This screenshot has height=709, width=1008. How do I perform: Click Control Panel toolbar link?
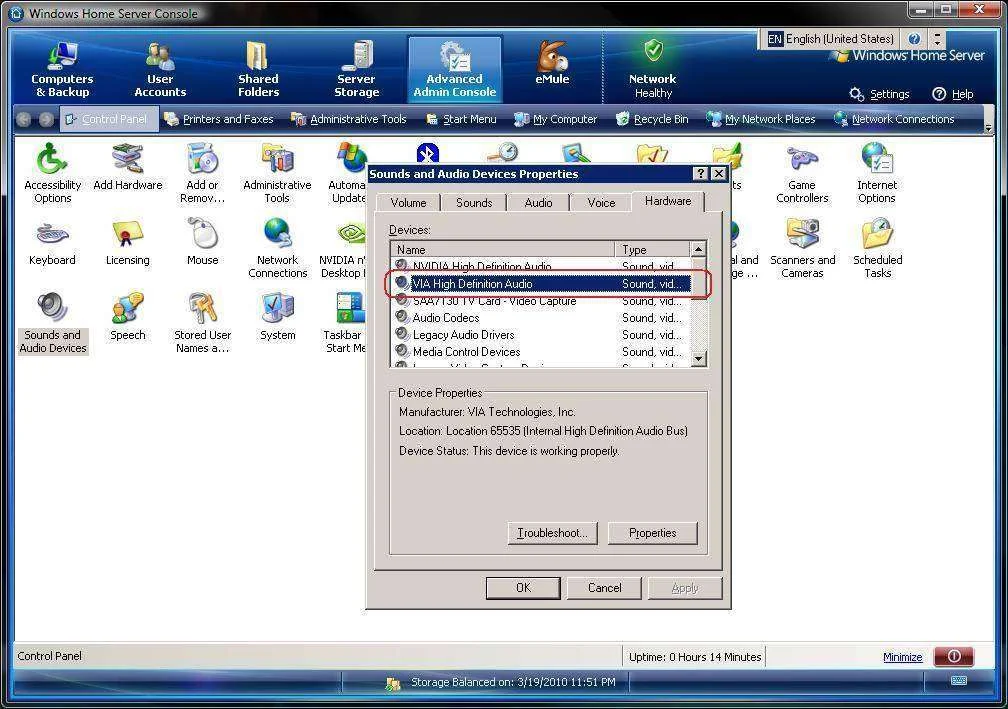pyautogui.click(x=108, y=119)
